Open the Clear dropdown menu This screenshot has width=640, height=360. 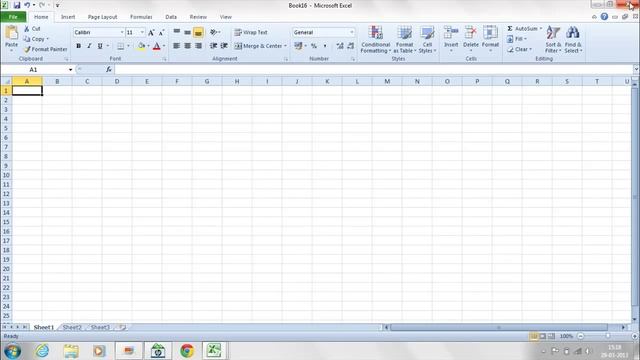(520, 49)
